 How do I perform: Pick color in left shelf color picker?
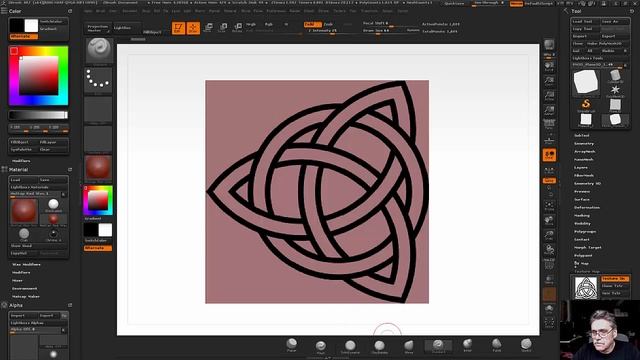click(x=98, y=201)
